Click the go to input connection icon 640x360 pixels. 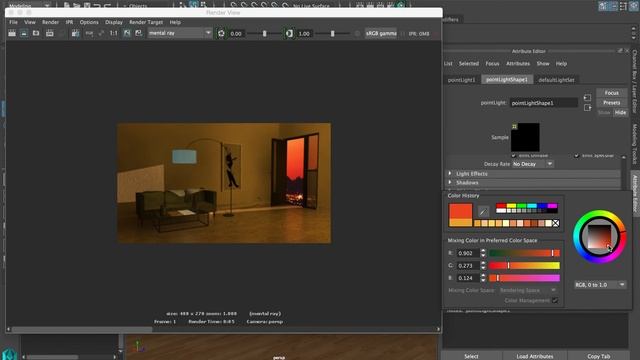point(587,97)
